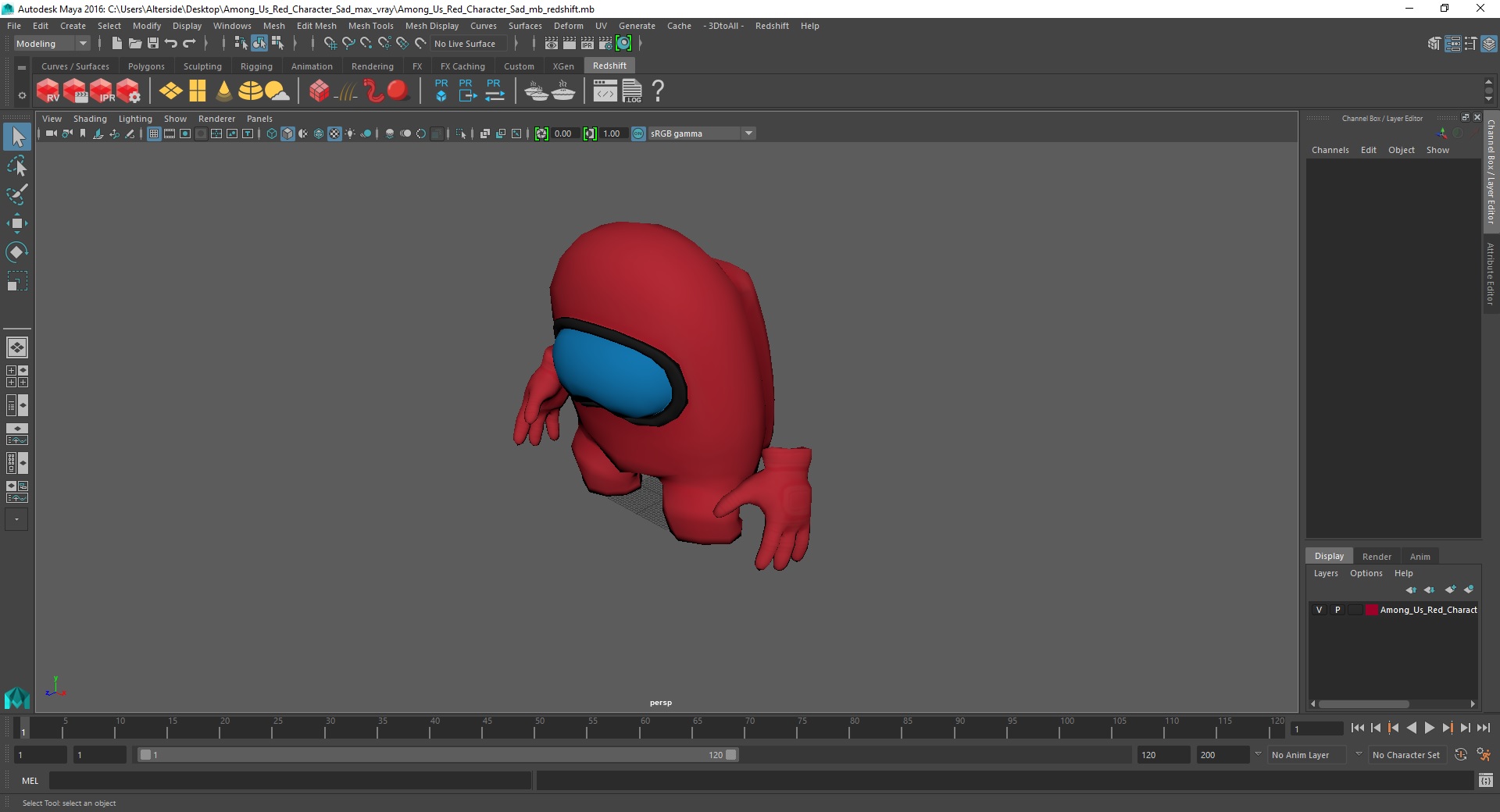Toggle wireframe on shaded viewport button
Image resolution: width=1500 pixels, height=812 pixels.
[x=319, y=134]
